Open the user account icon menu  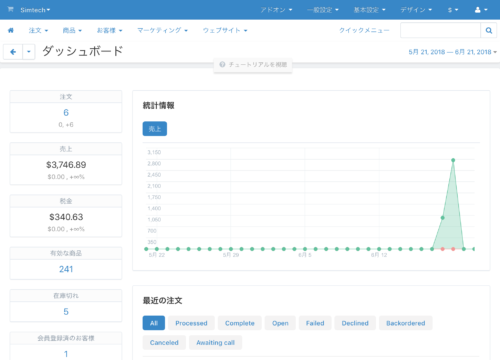(481, 10)
